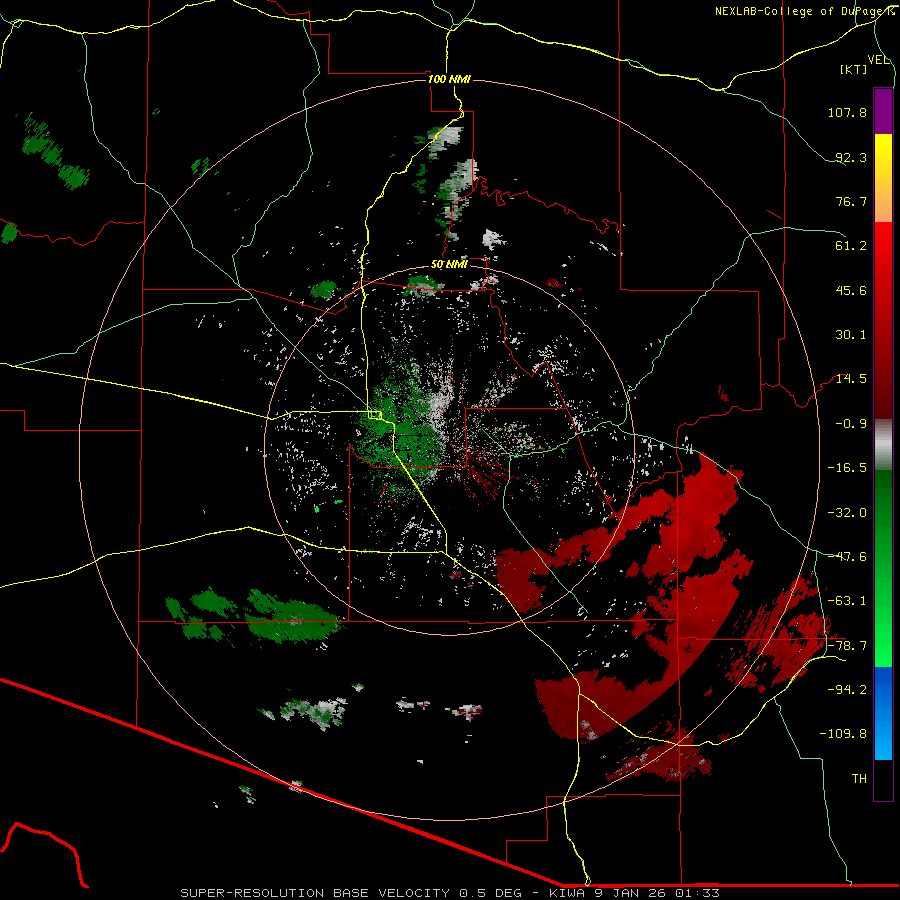Image resolution: width=900 pixels, height=900 pixels.
Task: Click the TH threshold label
Action: 859,779
